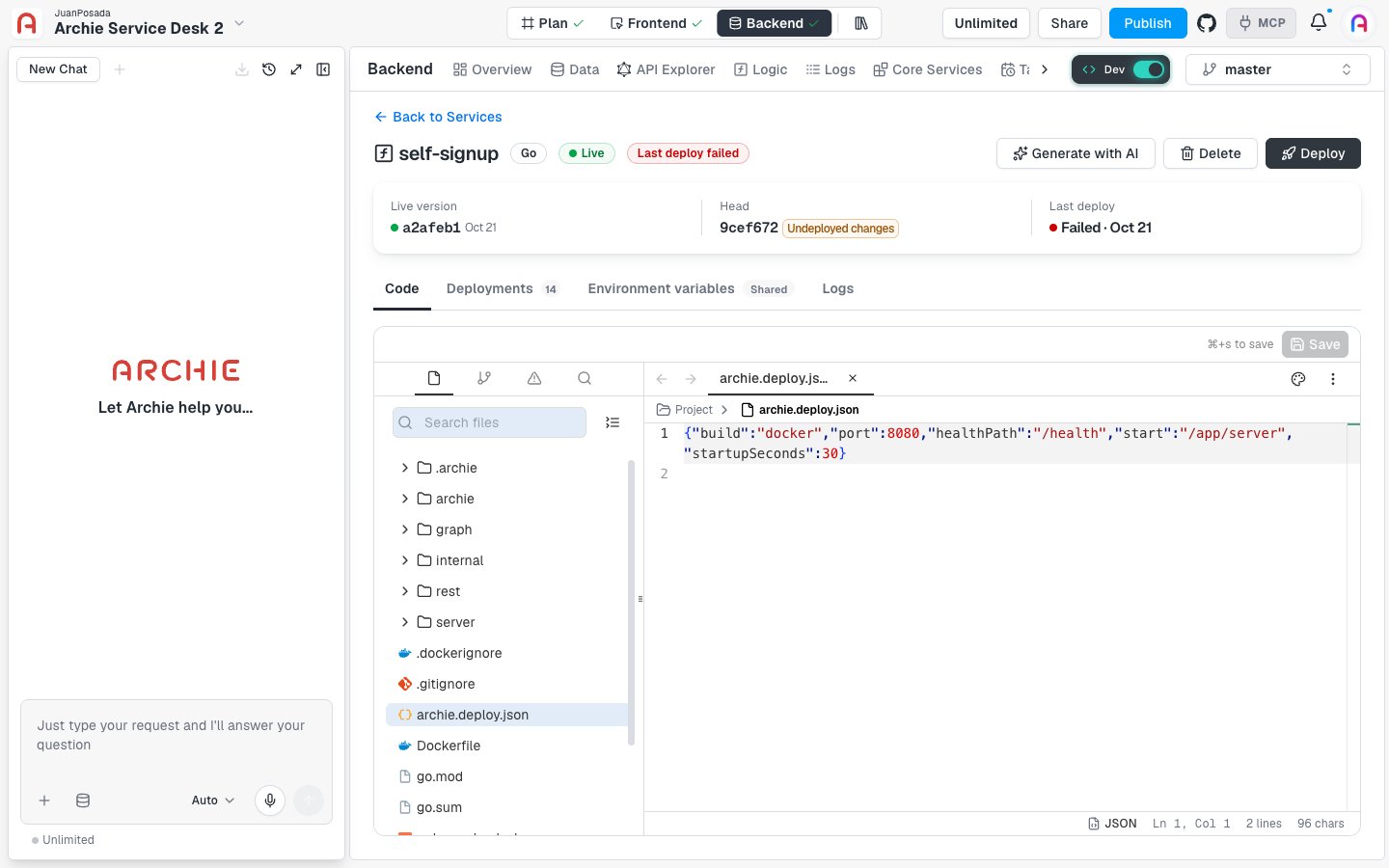Screen dimensions: 1389x868
Task: Download the chat conversation
Action: [x=242, y=69]
